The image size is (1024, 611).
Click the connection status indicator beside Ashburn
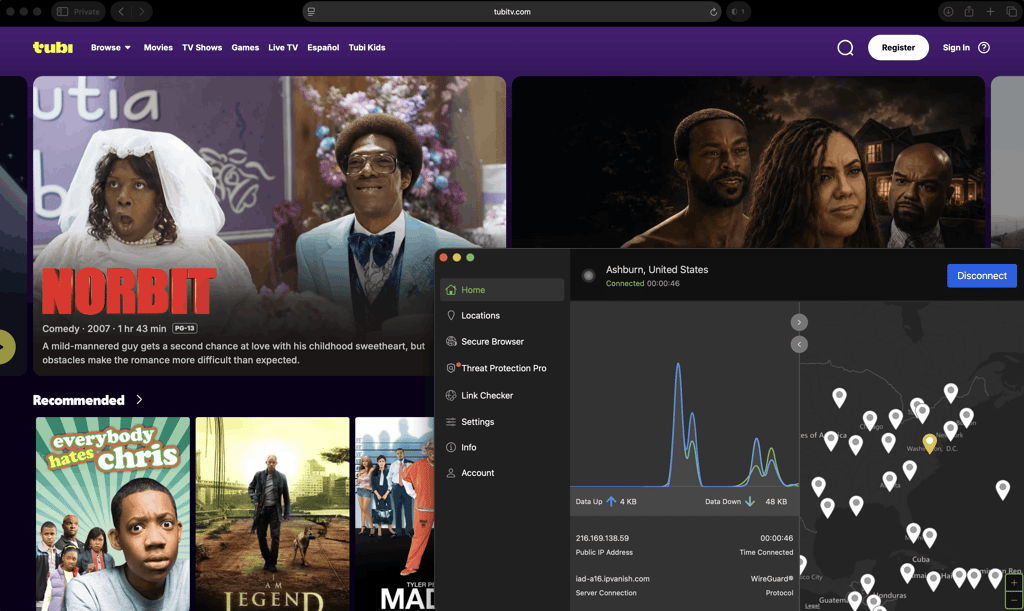click(588, 275)
